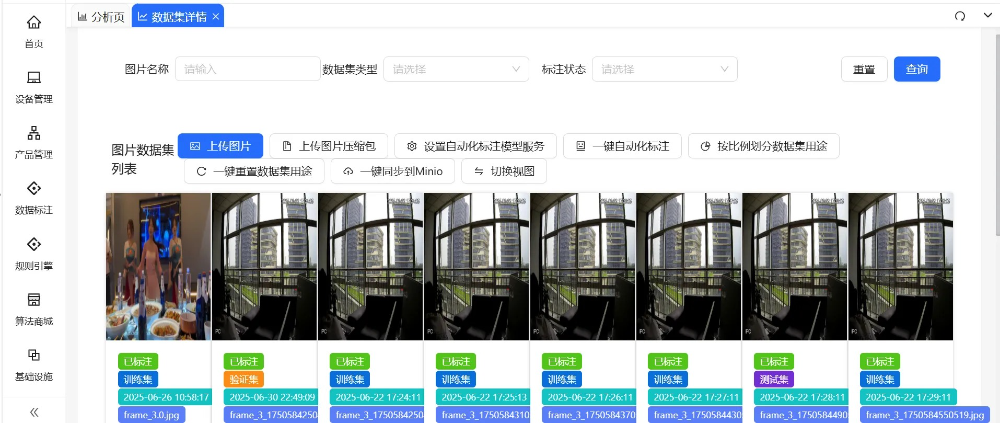Image resolution: width=1000 pixels, height=423 pixels.
Task: Click the 上传图片 button
Action: tap(220, 146)
